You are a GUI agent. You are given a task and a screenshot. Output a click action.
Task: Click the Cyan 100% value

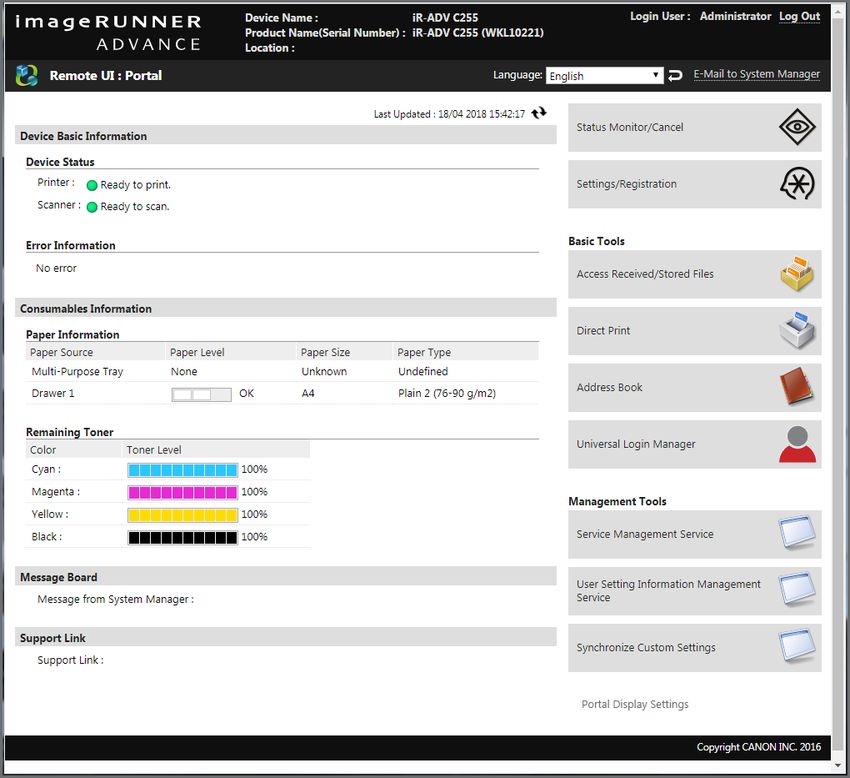click(x=254, y=469)
